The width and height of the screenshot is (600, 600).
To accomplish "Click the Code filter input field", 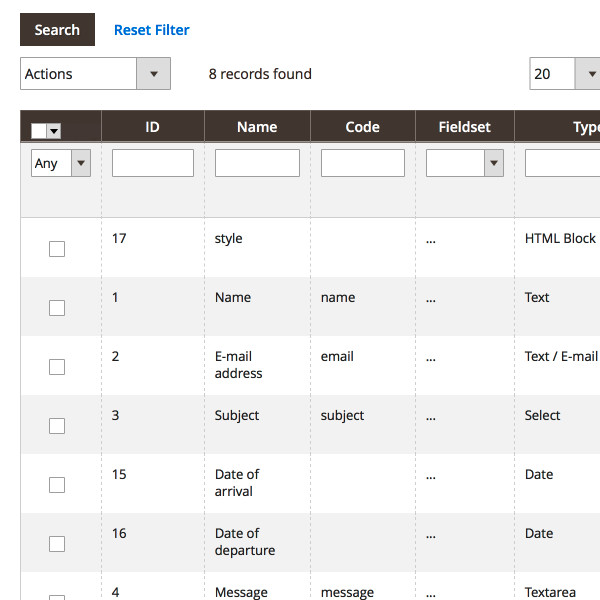I will (363, 163).
